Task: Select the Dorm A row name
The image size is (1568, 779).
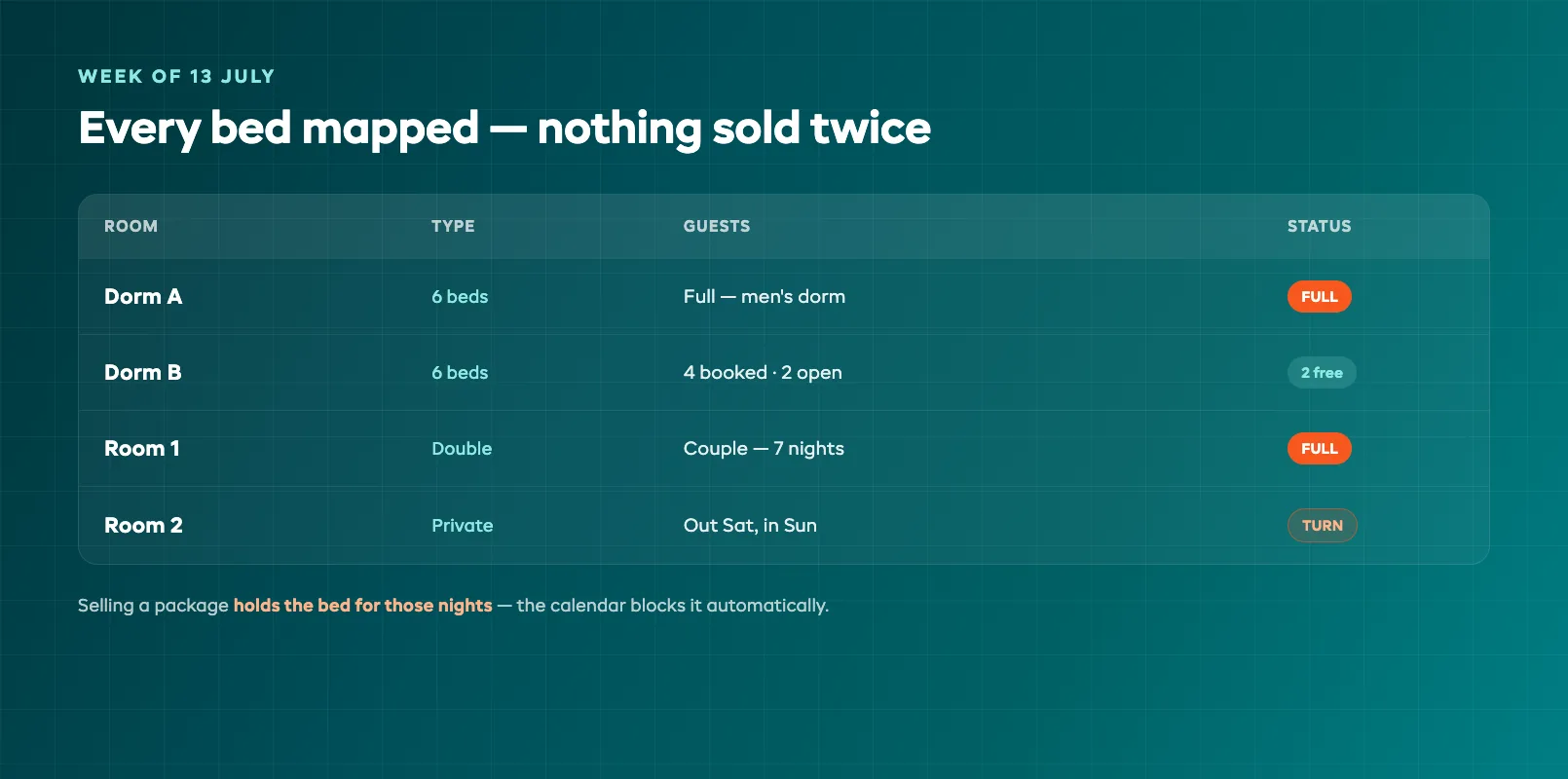Action: [x=143, y=297]
